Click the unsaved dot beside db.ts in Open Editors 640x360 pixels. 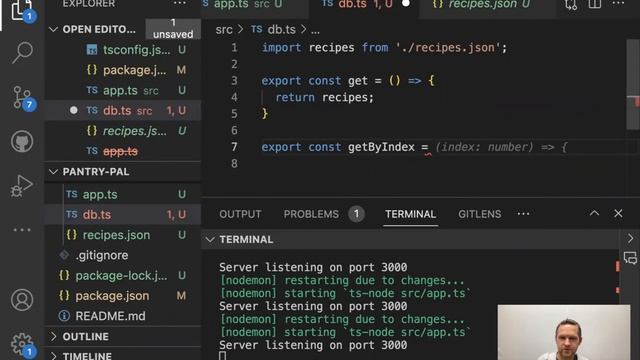73,110
